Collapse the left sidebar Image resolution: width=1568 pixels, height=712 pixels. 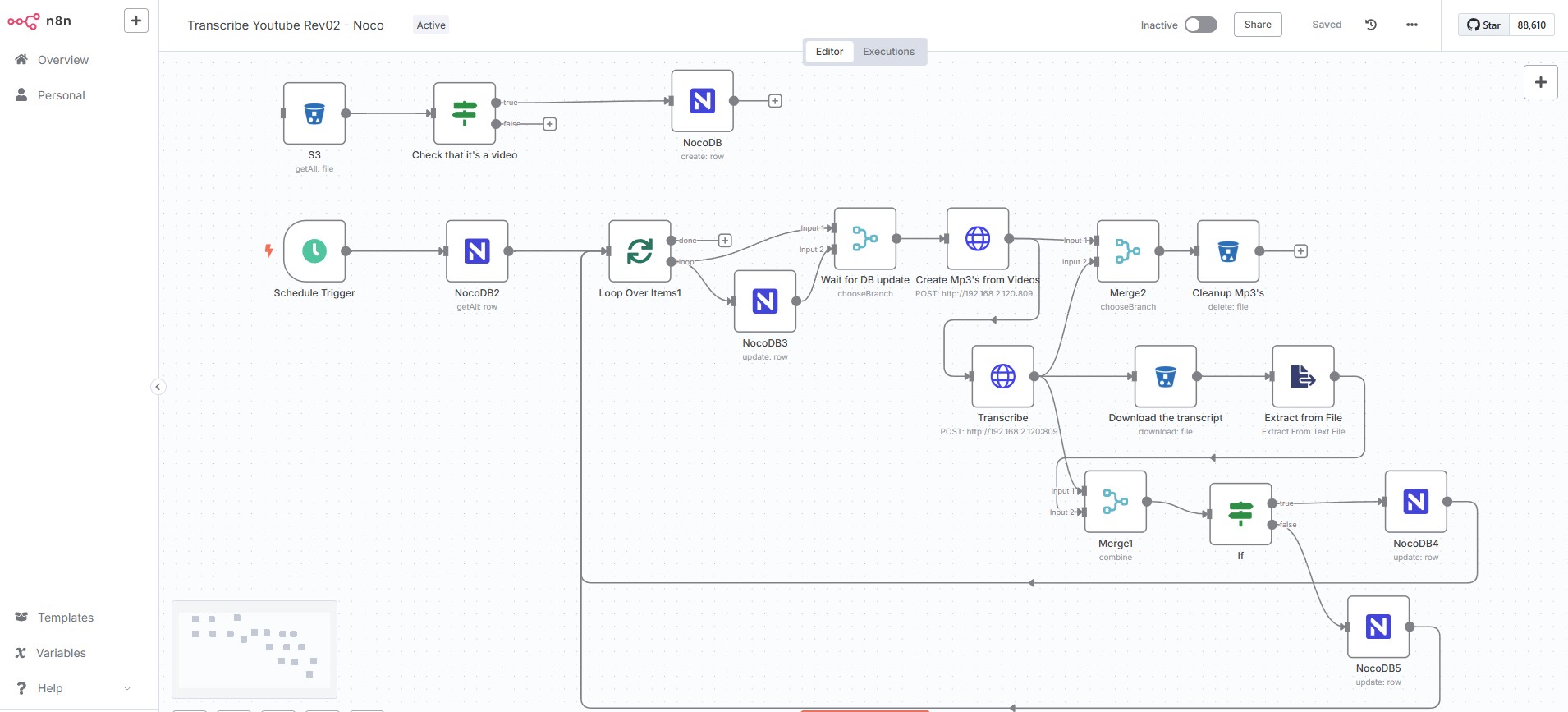[158, 387]
